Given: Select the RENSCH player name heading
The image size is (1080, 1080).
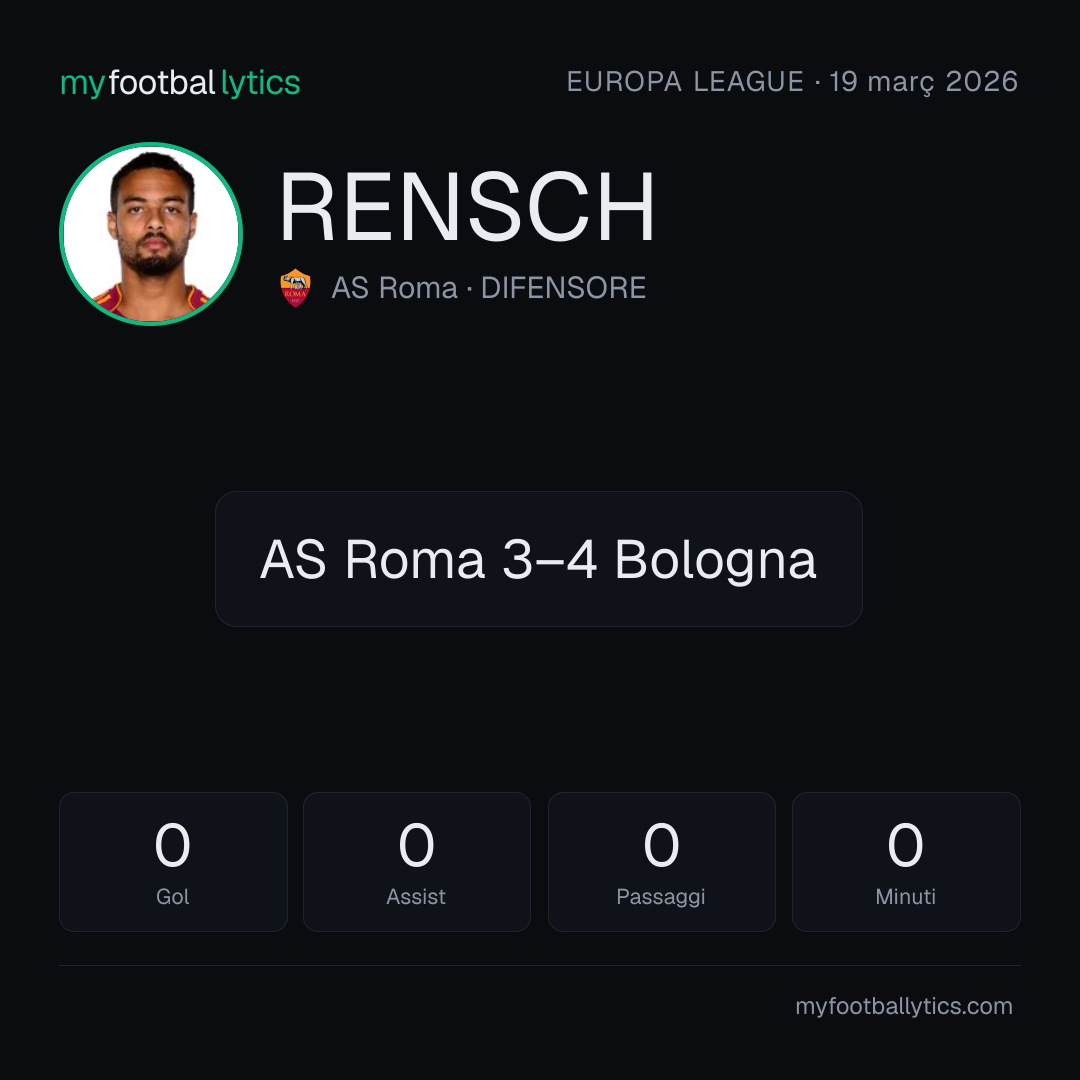Looking at the screenshot, I should click(x=467, y=207).
